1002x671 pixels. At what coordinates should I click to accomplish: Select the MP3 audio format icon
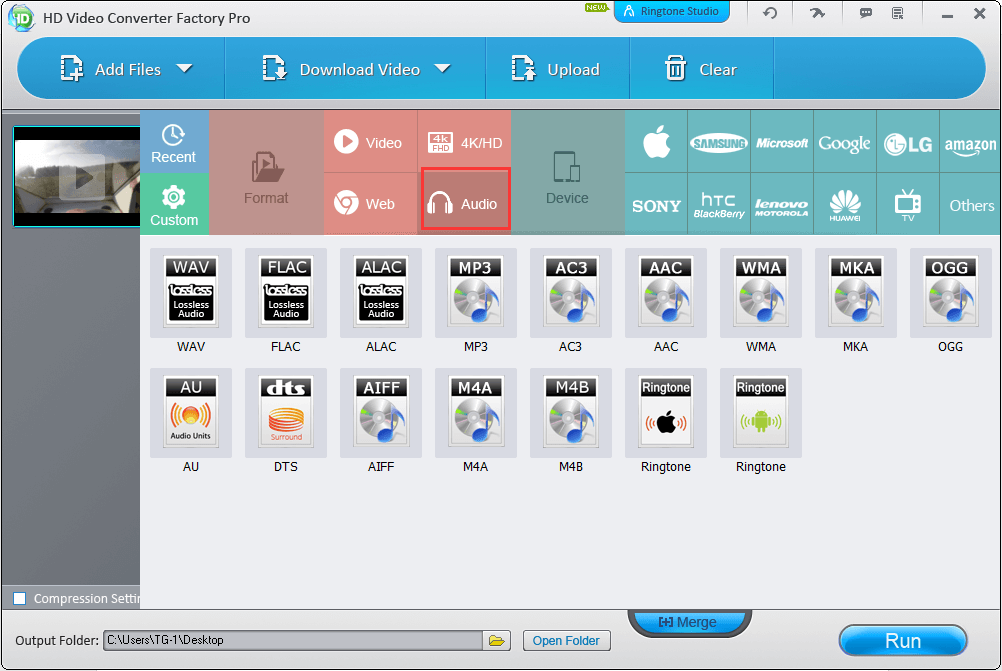tap(476, 292)
